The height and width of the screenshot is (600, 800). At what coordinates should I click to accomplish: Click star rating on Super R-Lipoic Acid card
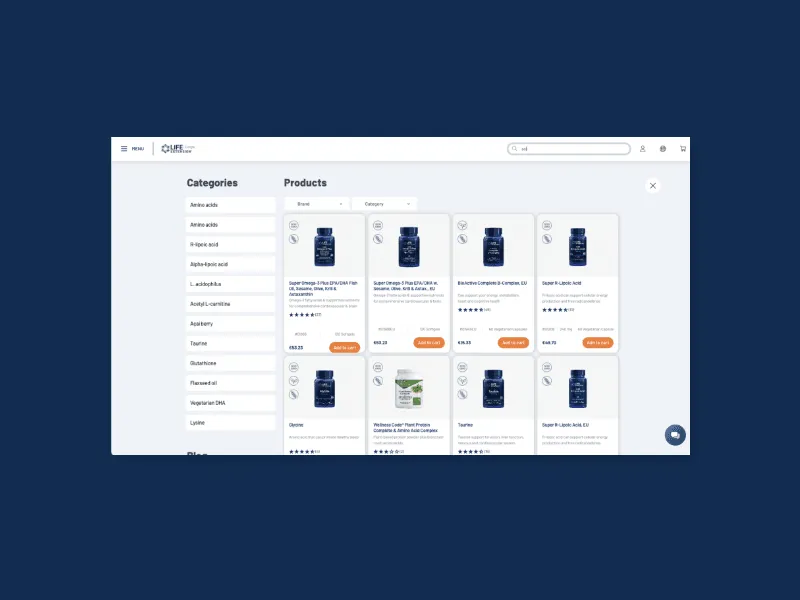555,310
